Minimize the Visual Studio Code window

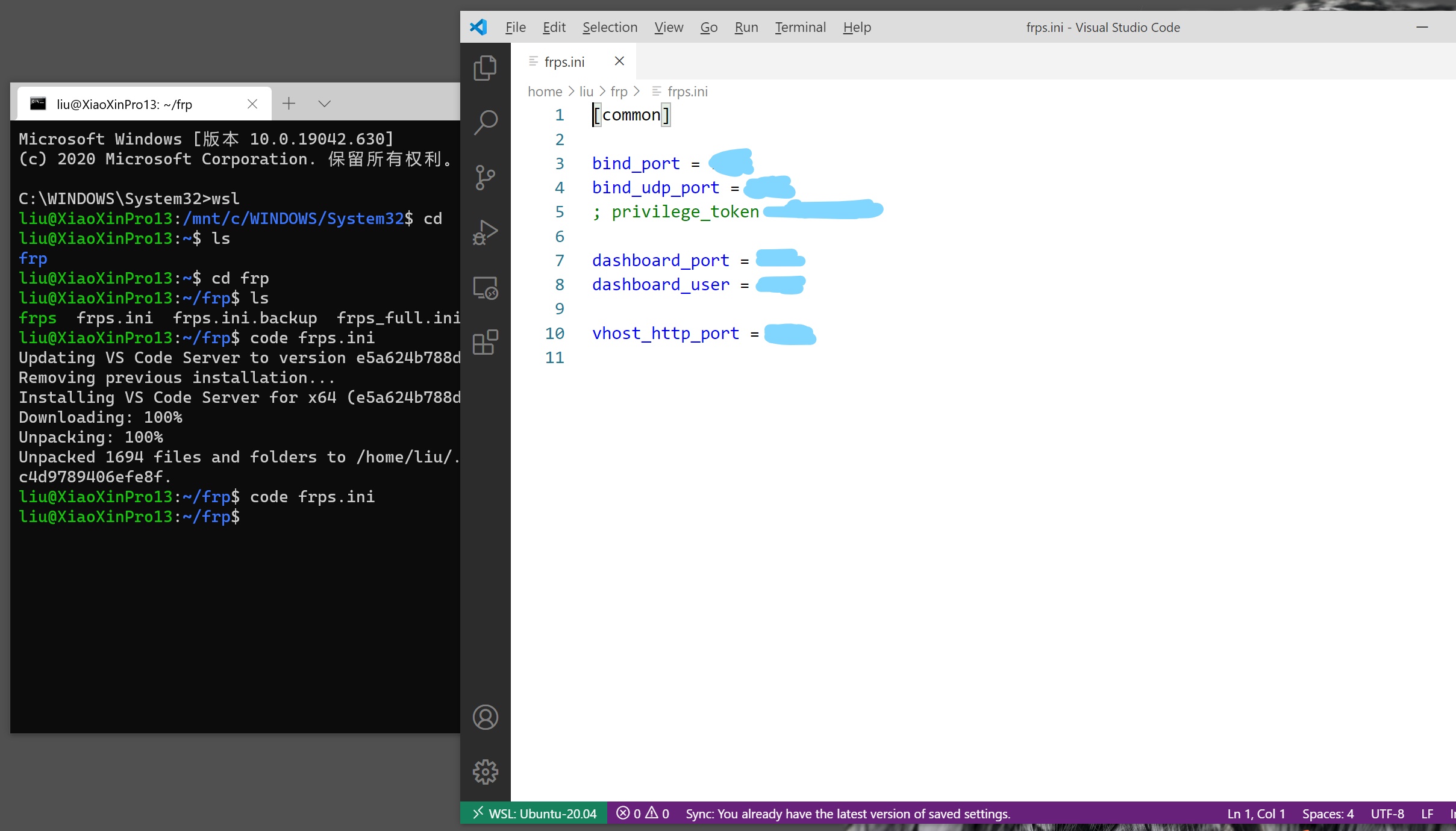tap(1422, 27)
